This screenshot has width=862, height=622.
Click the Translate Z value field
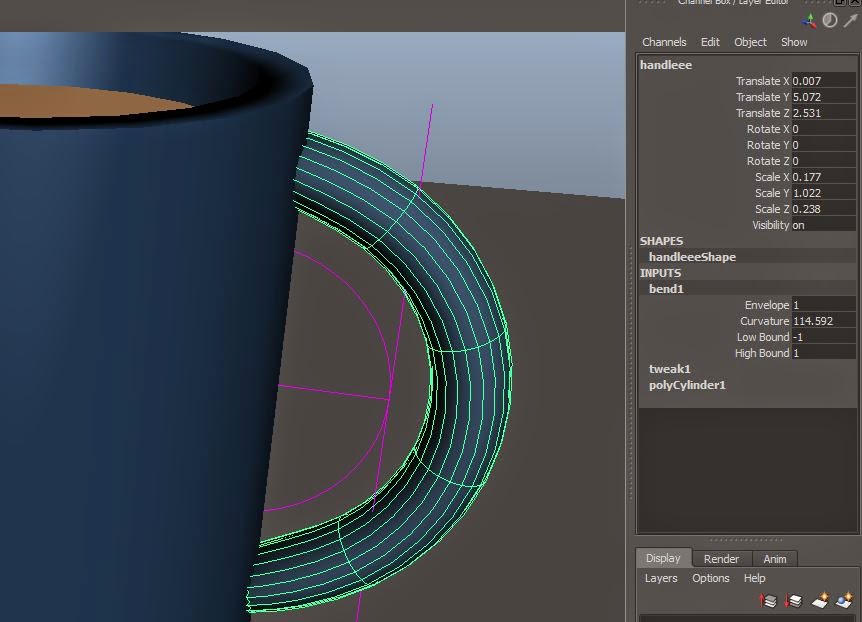pos(823,113)
